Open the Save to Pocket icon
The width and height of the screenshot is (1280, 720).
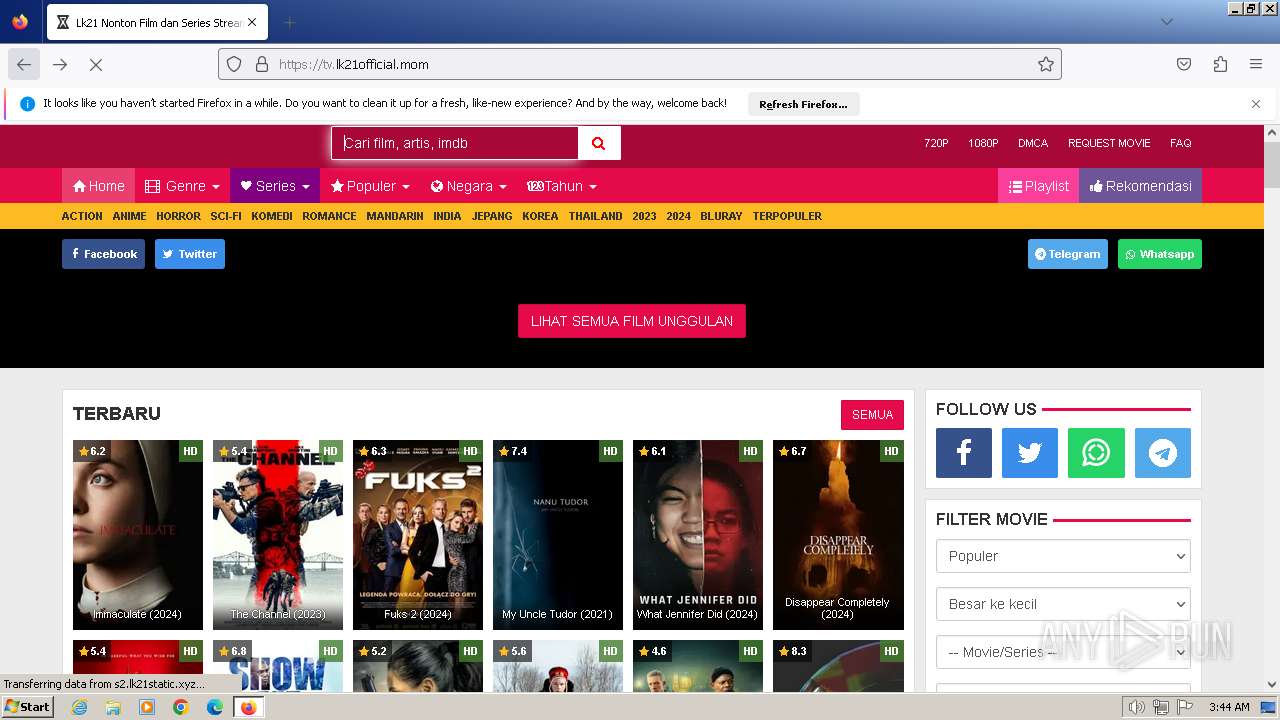tap(1184, 64)
